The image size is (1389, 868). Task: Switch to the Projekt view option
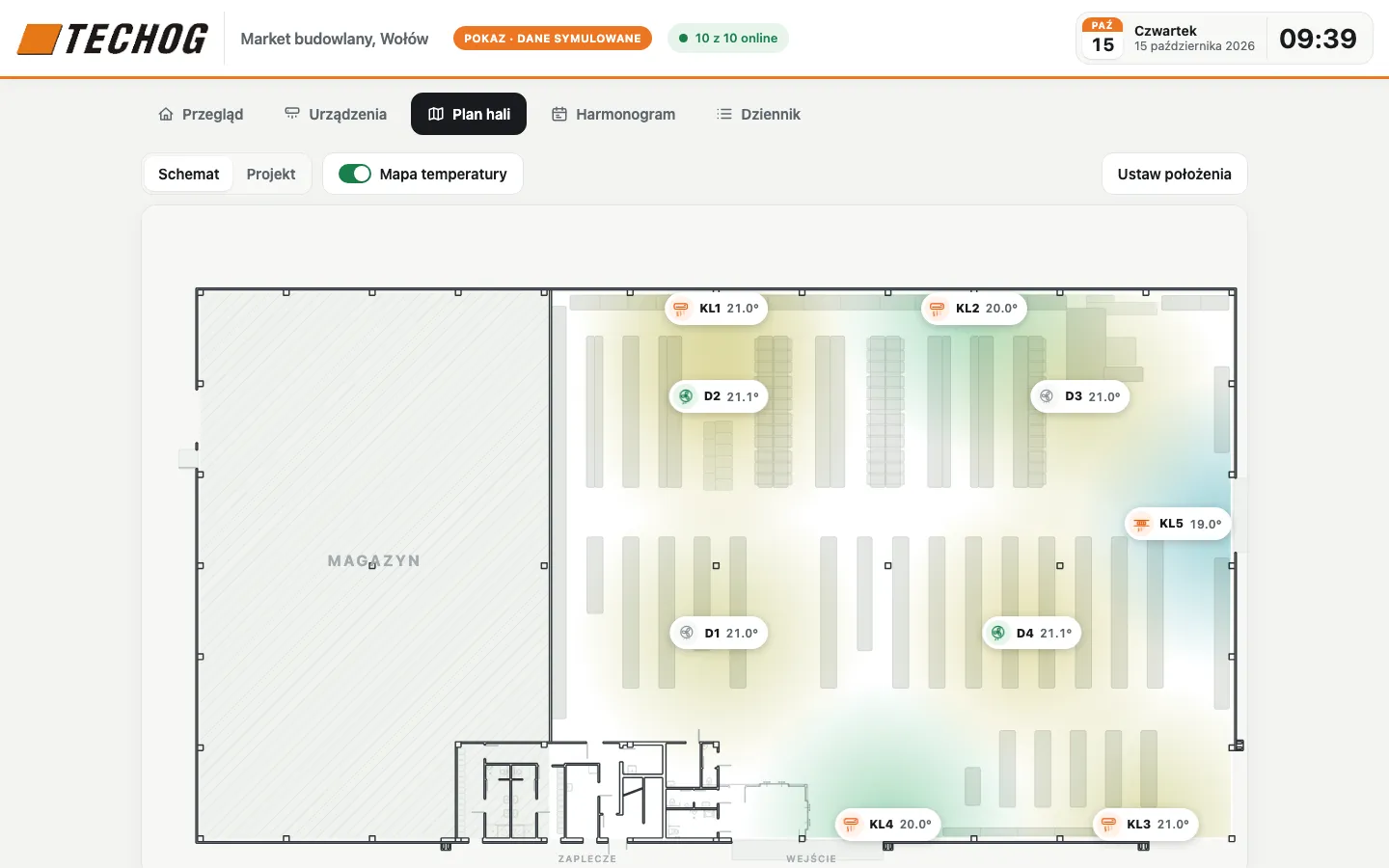click(271, 174)
